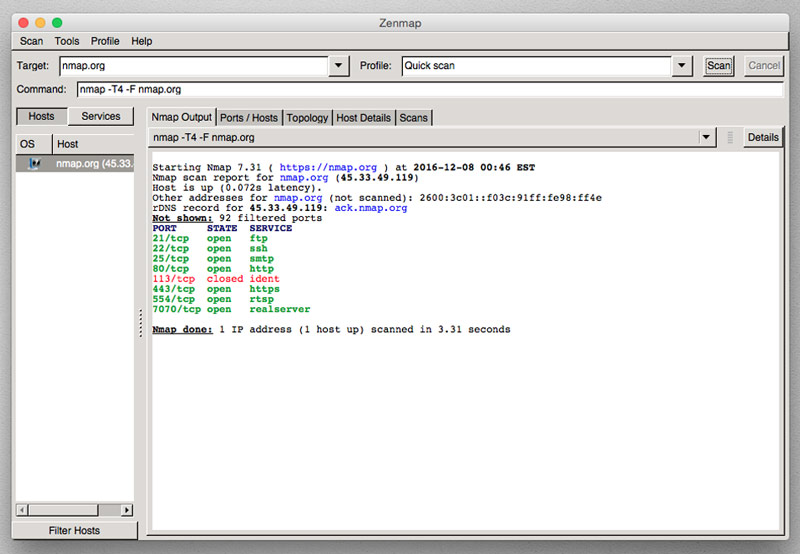This screenshot has width=800, height=554.
Task: Click into the Profile text field
Action: tap(536, 66)
